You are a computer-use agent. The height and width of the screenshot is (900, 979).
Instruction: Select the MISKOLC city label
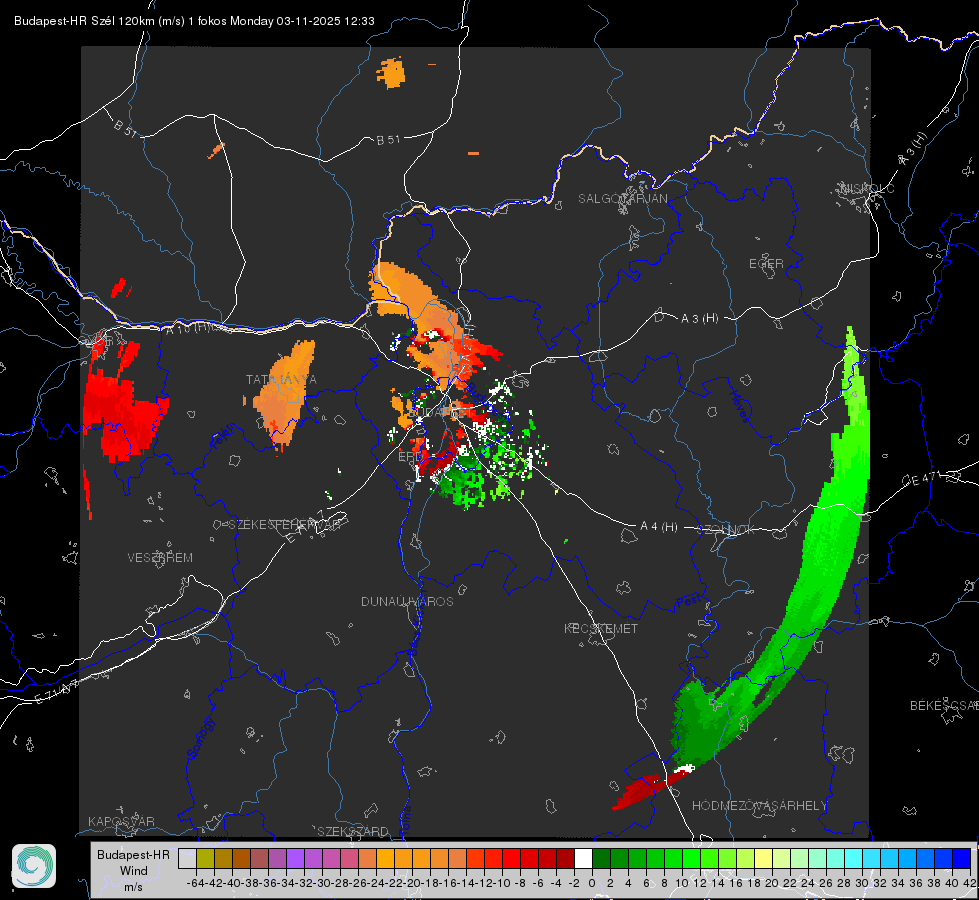pos(867,188)
